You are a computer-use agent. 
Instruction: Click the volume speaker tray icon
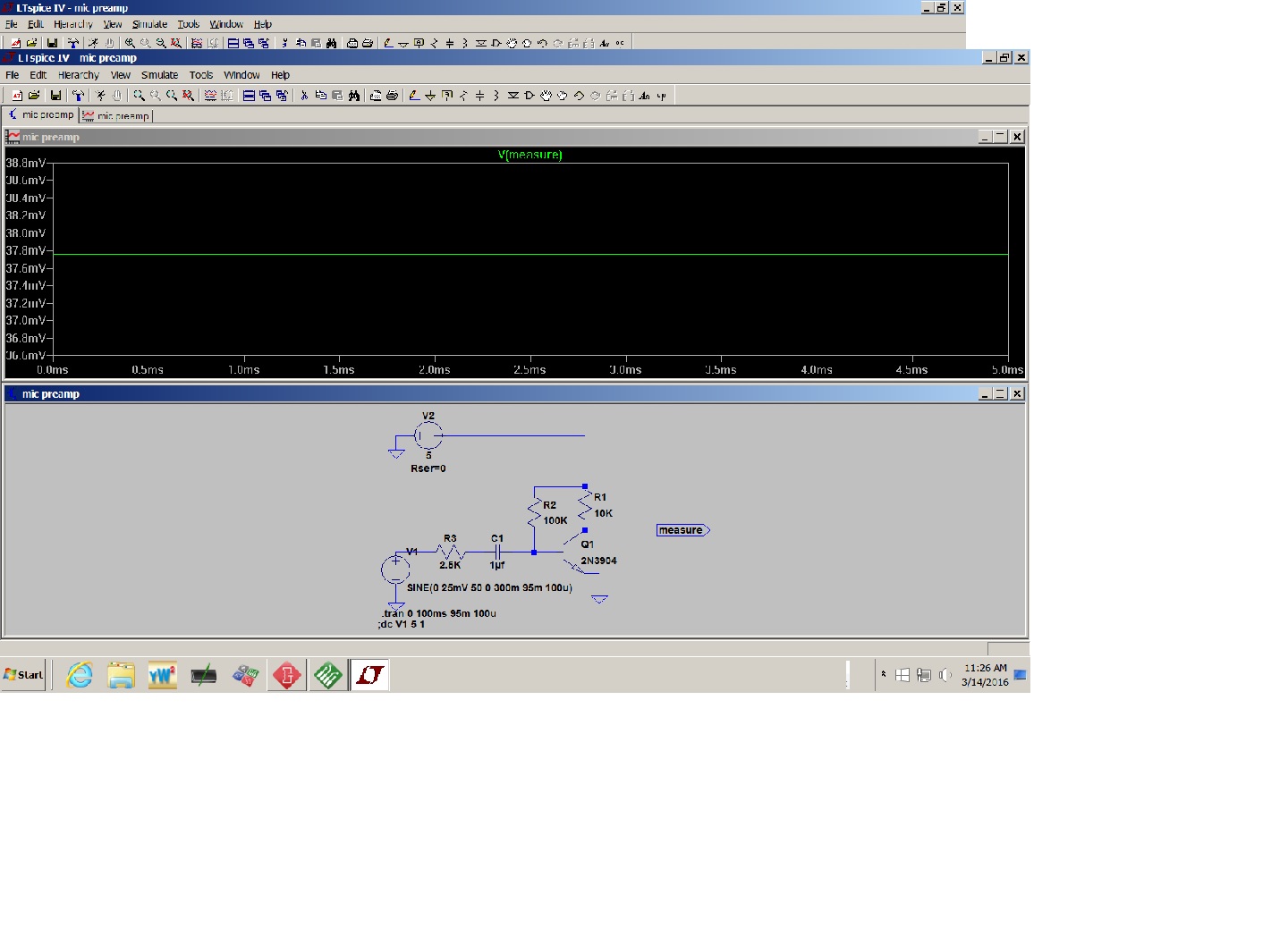coord(945,675)
